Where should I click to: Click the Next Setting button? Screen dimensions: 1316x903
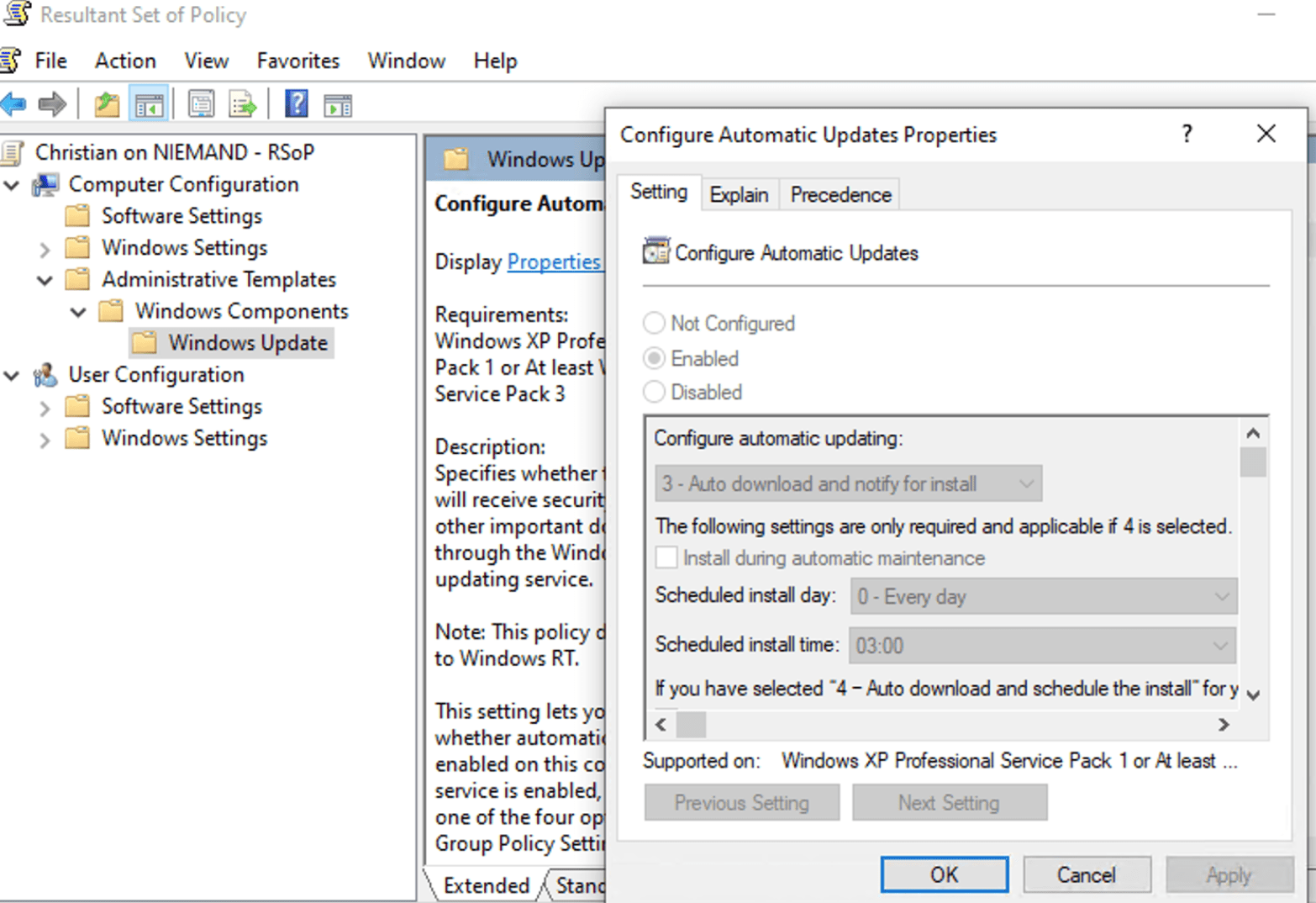click(950, 802)
